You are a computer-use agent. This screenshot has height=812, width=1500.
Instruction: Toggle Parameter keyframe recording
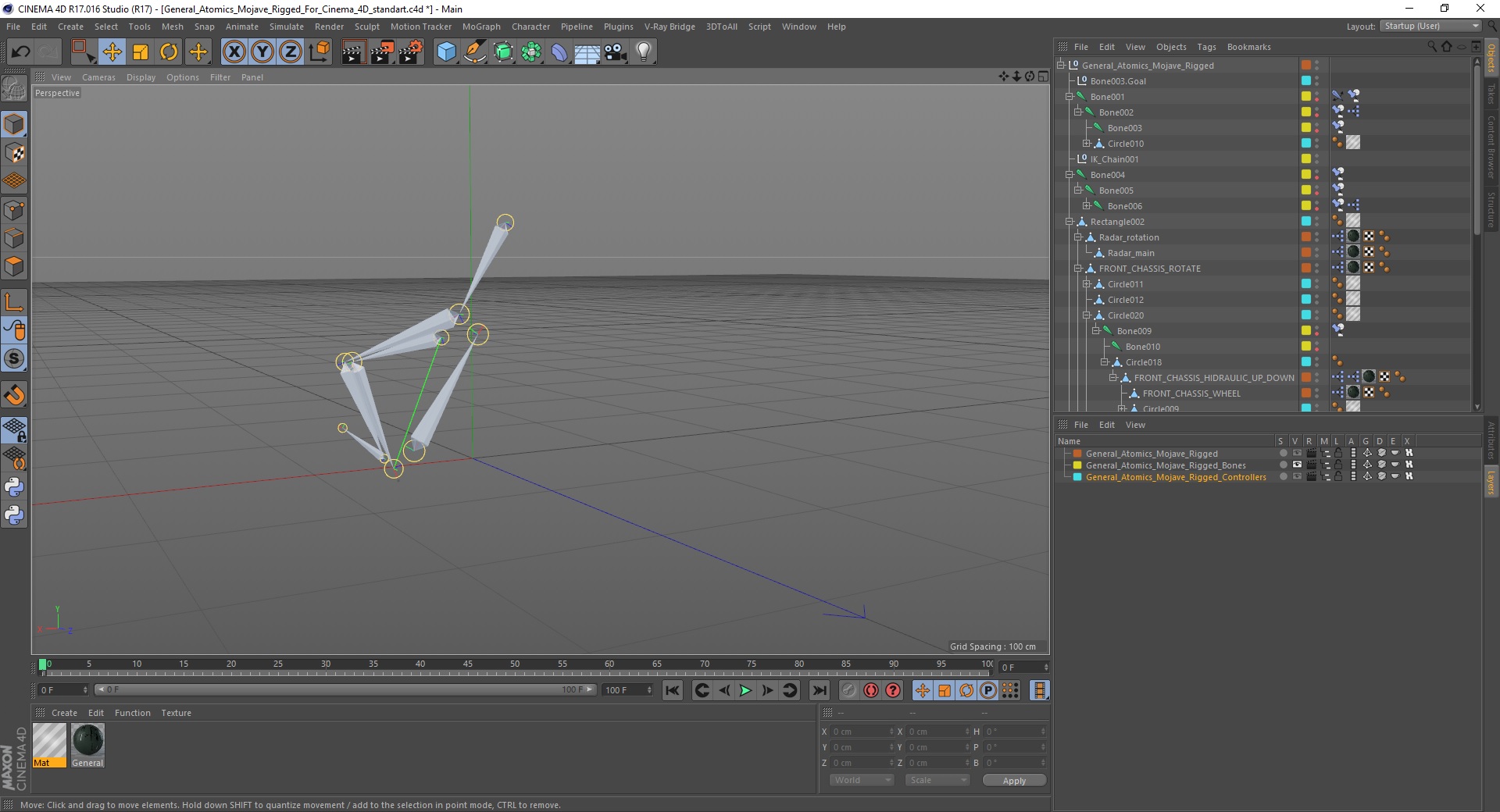(x=988, y=690)
